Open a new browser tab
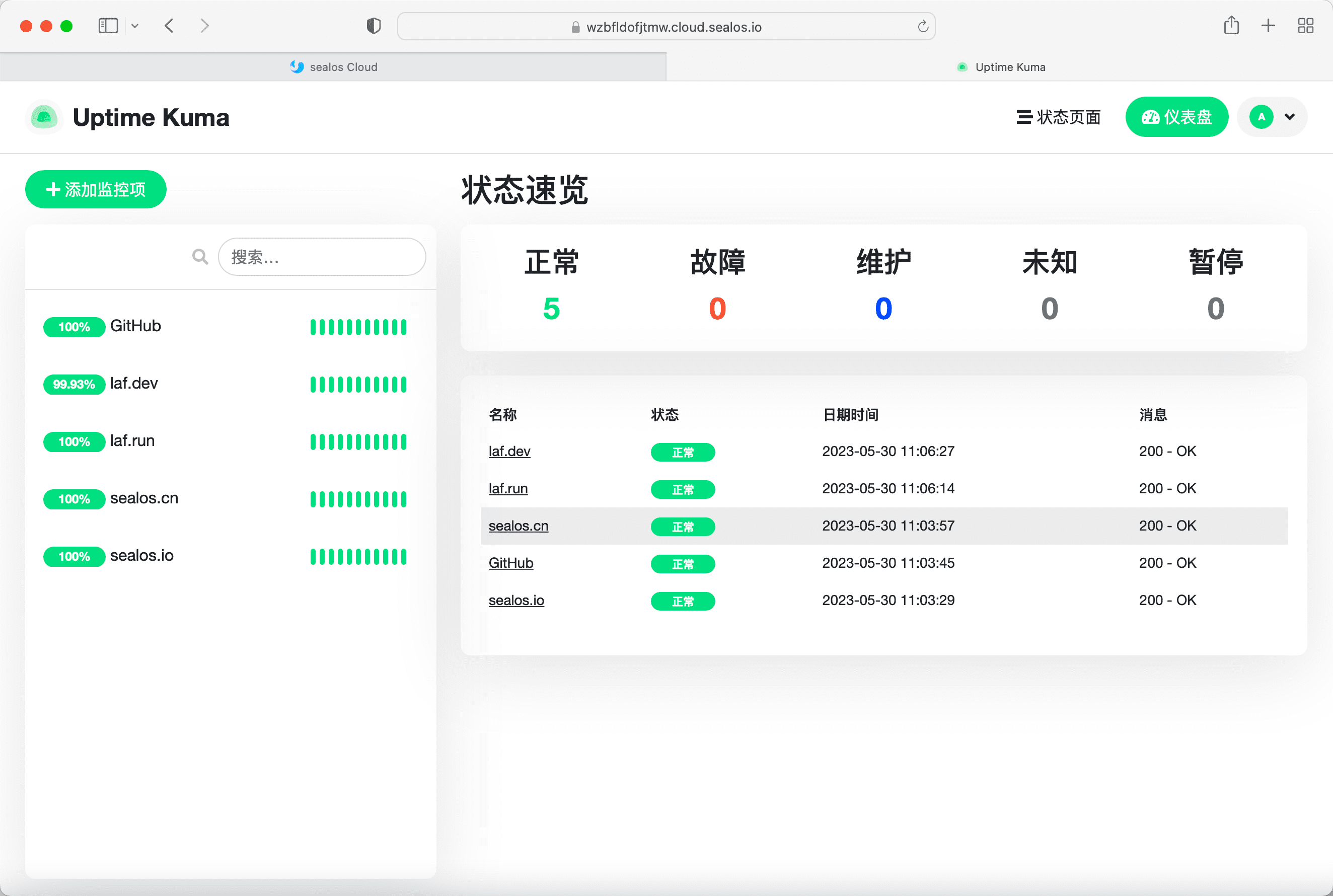Image resolution: width=1333 pixels, height=896 pixels. 1269,26
